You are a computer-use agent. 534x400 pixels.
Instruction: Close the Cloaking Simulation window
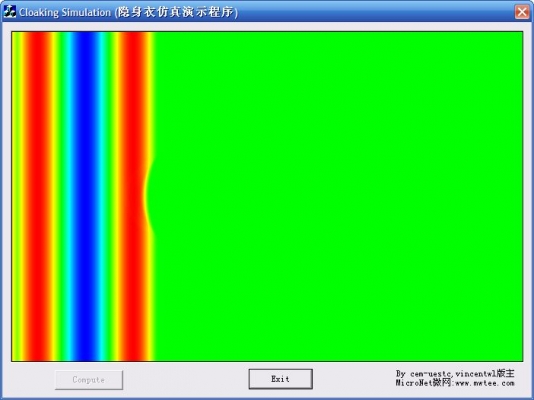click(522, 12)
